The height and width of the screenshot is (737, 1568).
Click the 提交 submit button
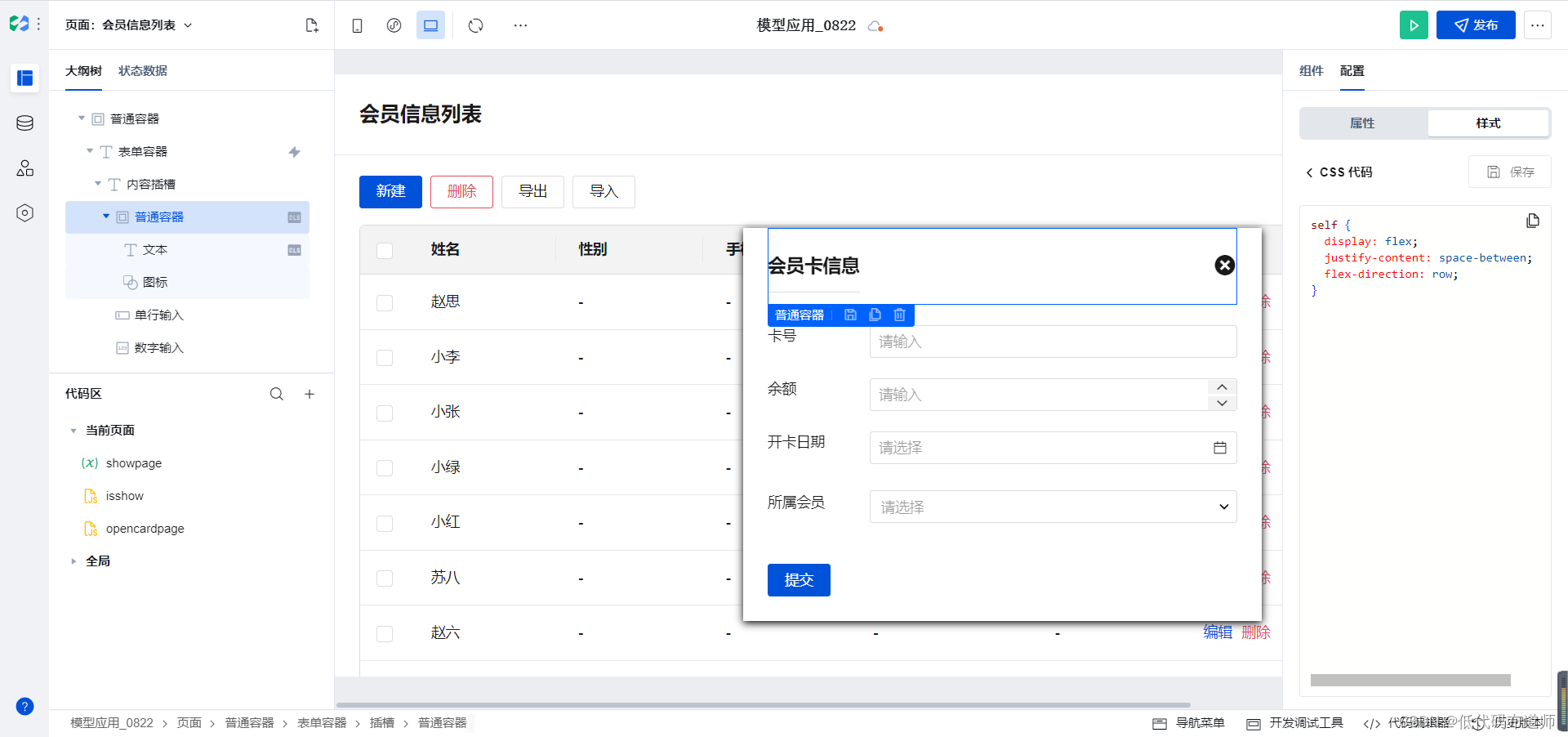click(x=799, y=580)
